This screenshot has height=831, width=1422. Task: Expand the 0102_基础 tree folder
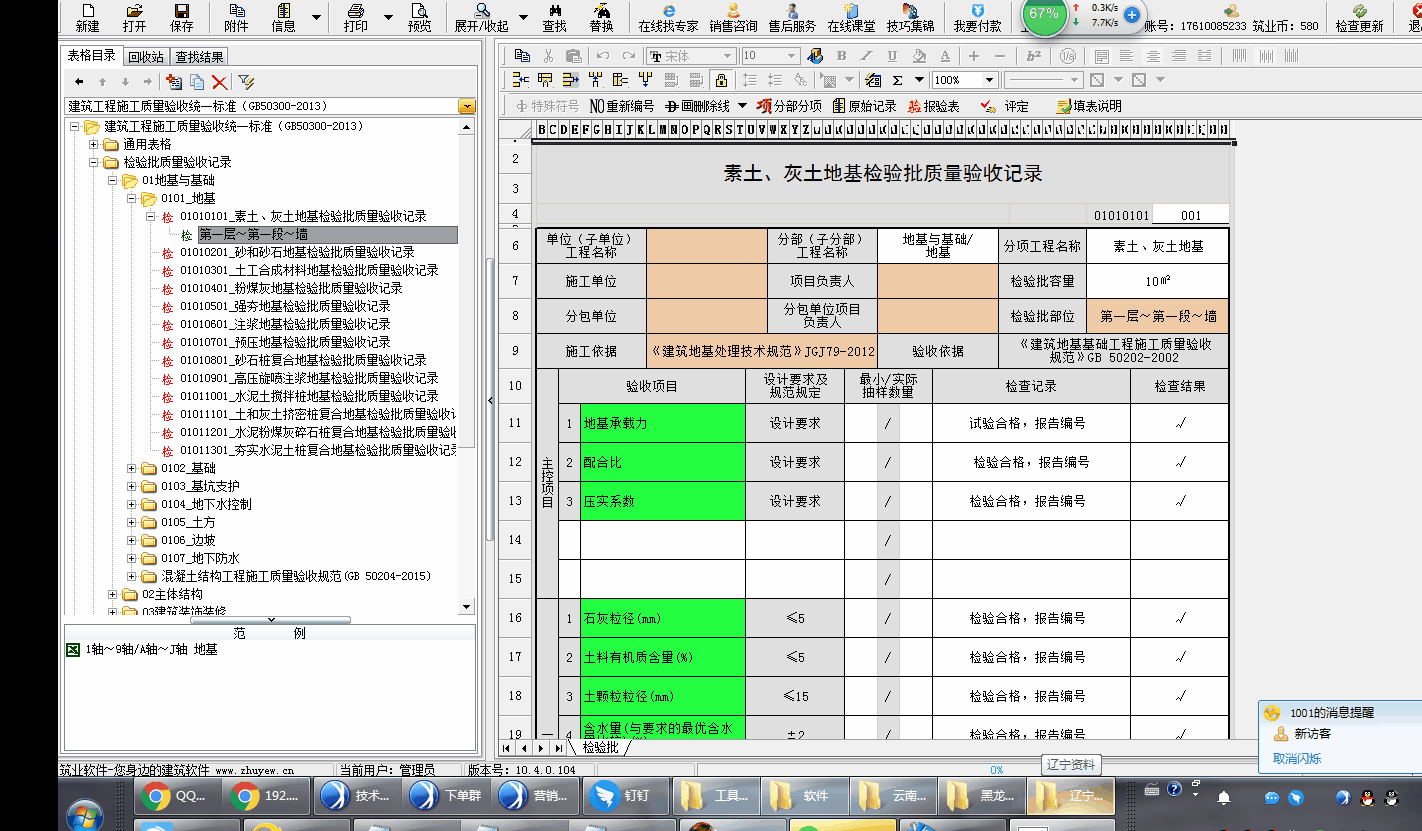click(133, 468)
